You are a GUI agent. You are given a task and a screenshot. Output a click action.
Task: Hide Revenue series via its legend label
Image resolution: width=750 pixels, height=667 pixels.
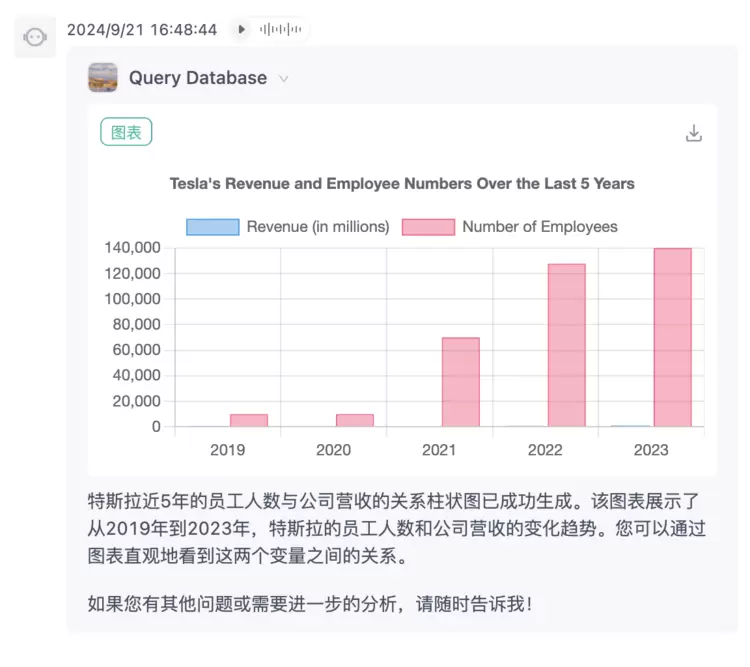(318, 227)
